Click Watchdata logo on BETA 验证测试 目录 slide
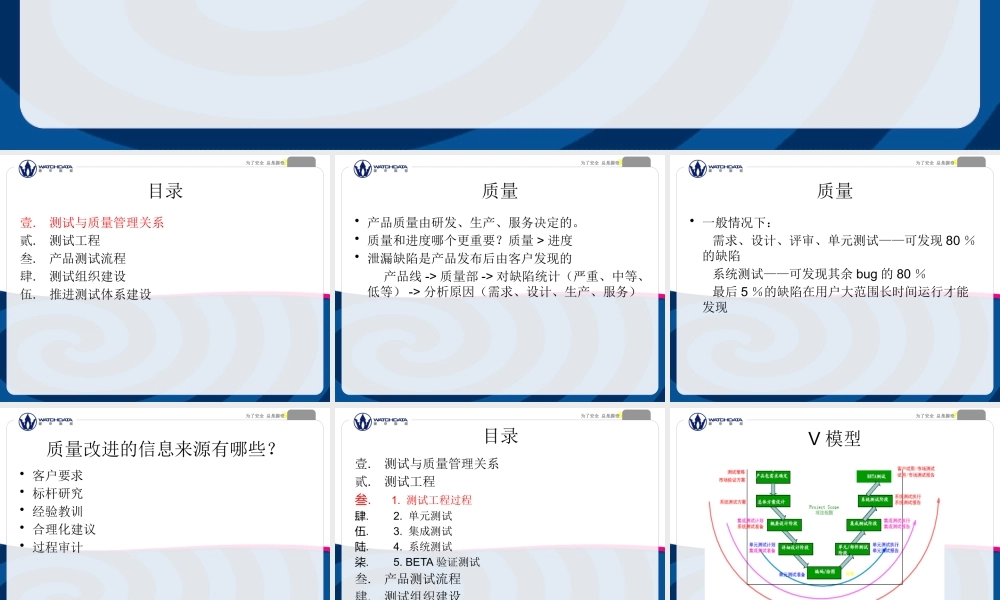 [x=381, y=421]
